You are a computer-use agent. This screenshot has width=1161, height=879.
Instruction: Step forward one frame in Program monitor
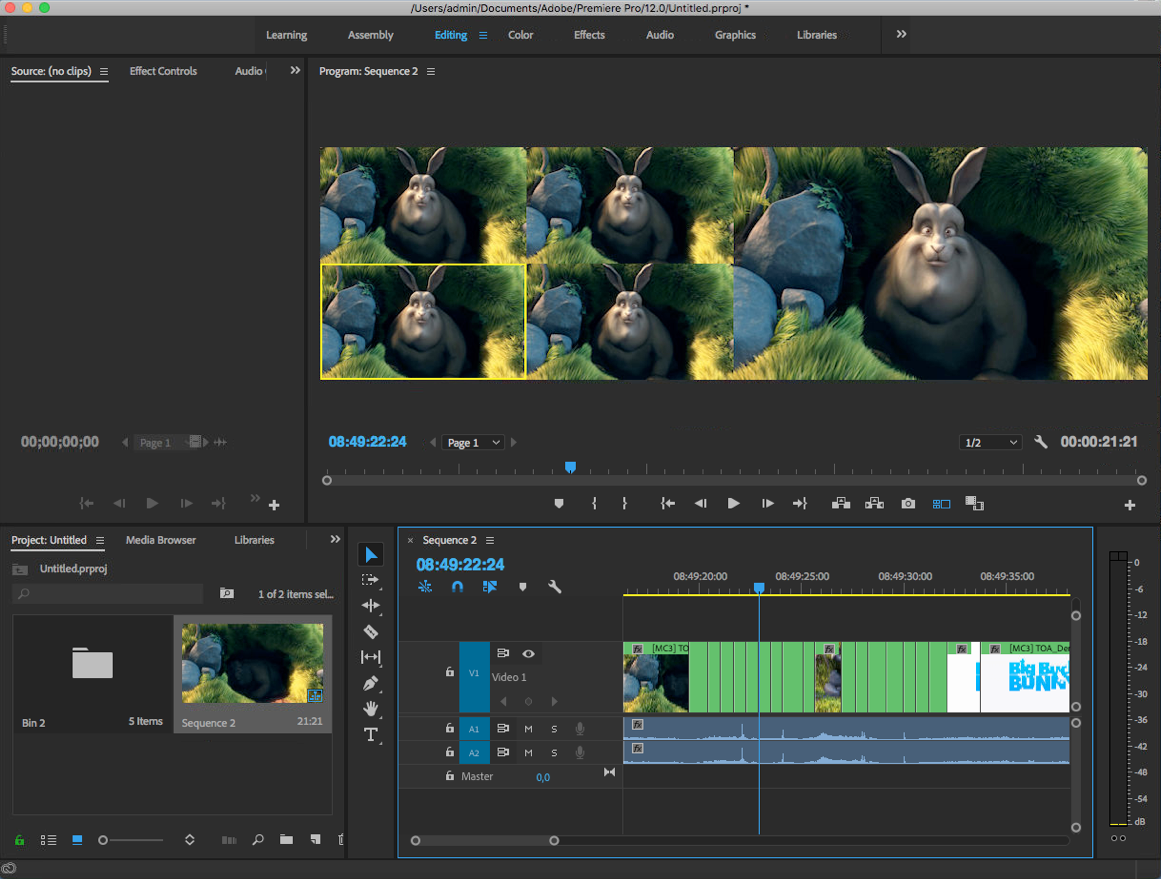768,504
